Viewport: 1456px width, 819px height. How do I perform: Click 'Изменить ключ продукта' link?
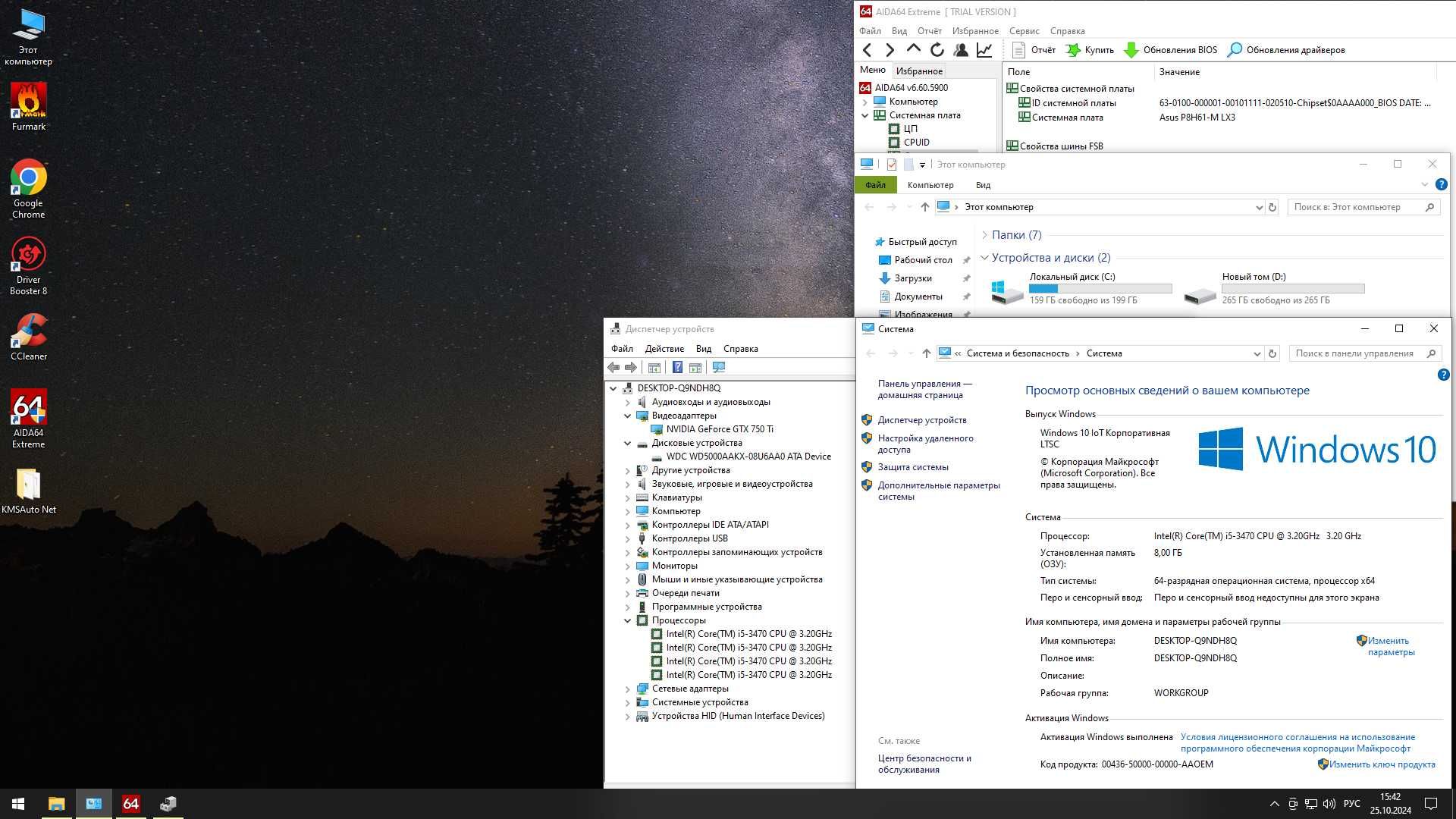[x=1382, y=764]
